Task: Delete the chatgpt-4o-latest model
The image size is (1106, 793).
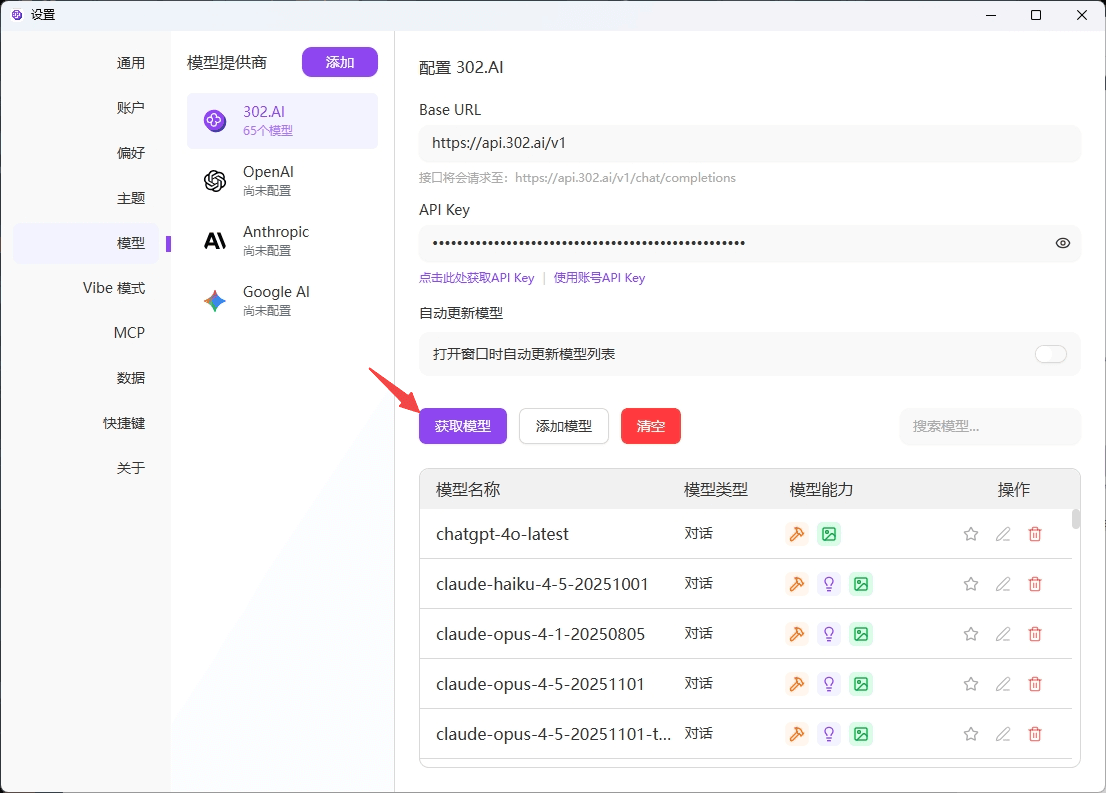Action: [x=1035, y=534]
